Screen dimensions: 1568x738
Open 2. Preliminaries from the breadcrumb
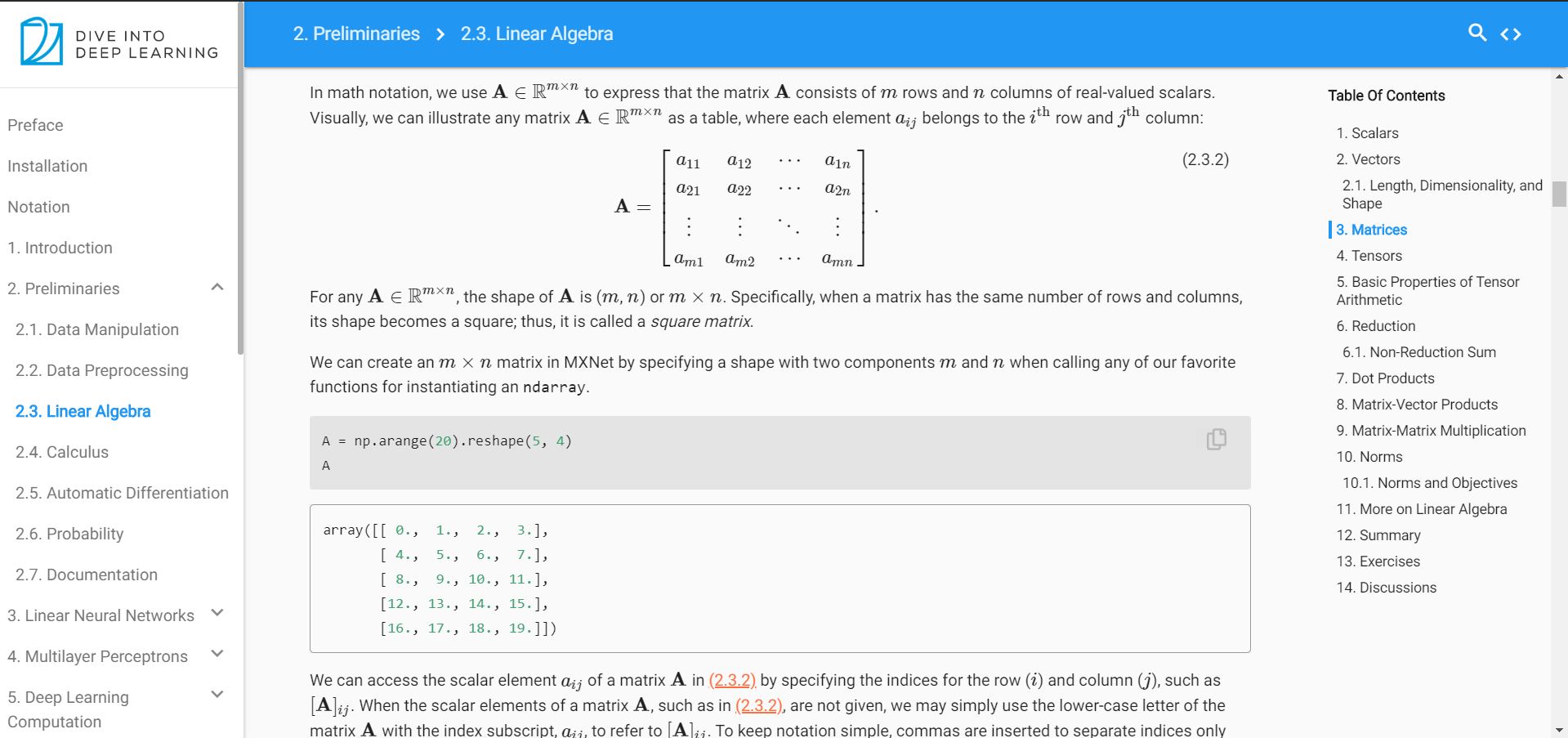355,34
